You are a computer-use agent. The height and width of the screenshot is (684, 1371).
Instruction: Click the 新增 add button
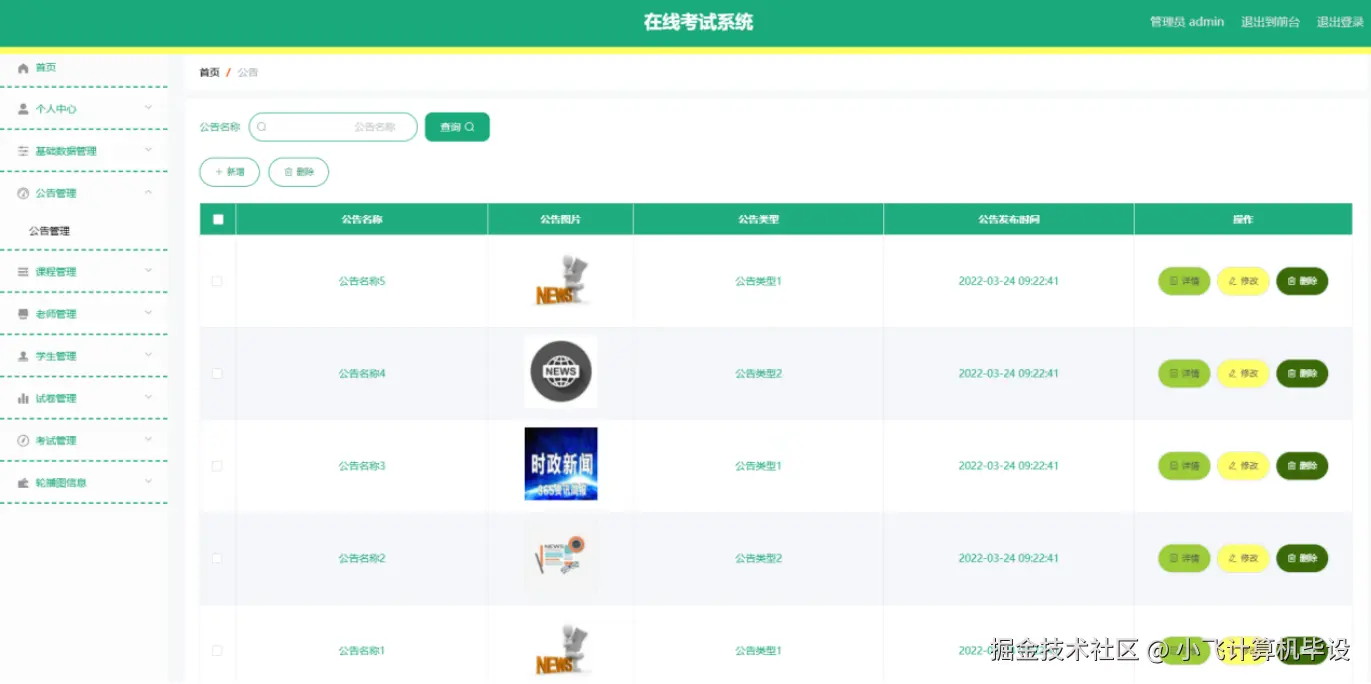point(230,172)
